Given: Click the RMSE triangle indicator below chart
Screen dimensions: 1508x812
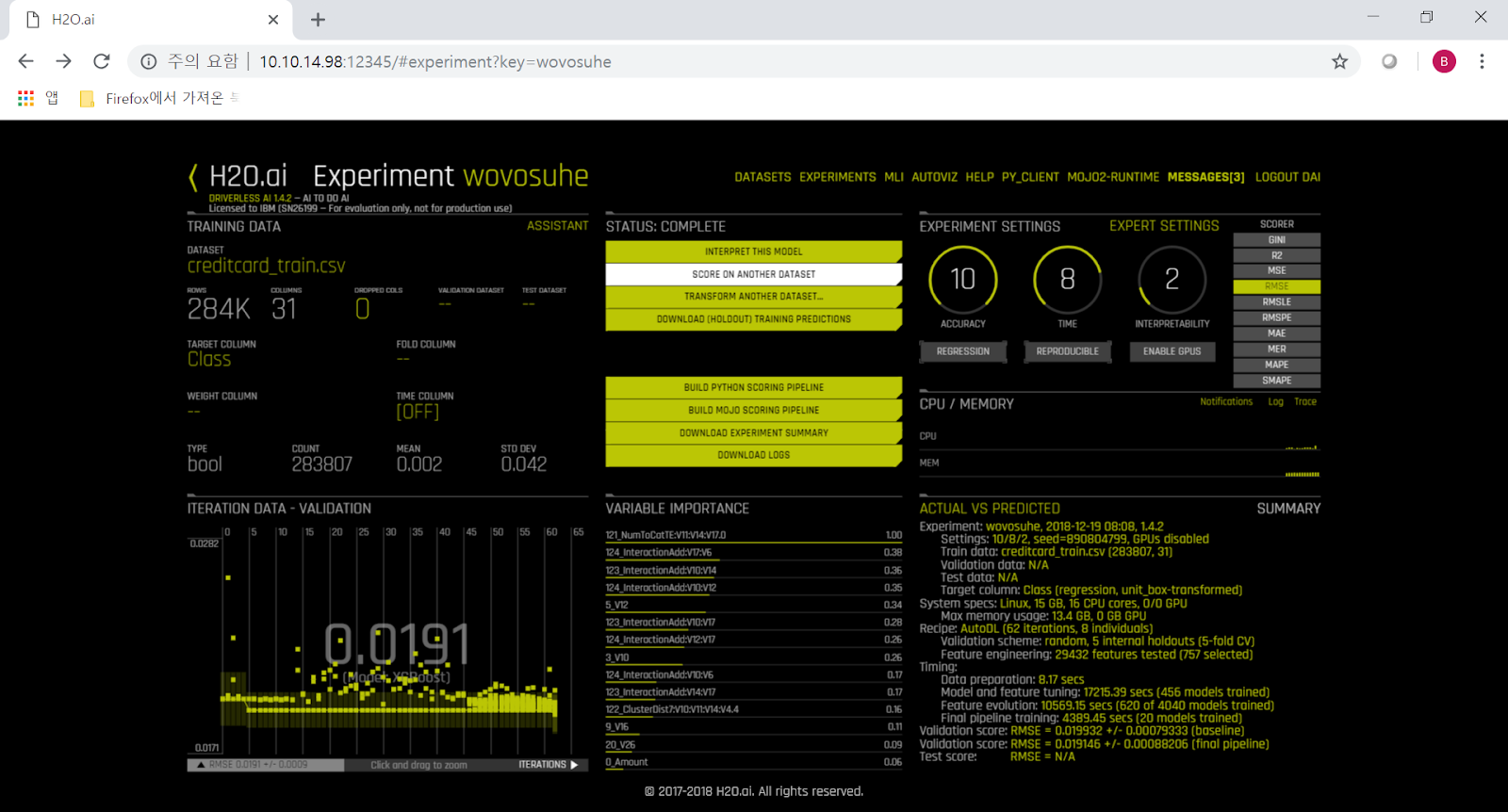Looking at the screenshot, I should click(x=201, y=765).
